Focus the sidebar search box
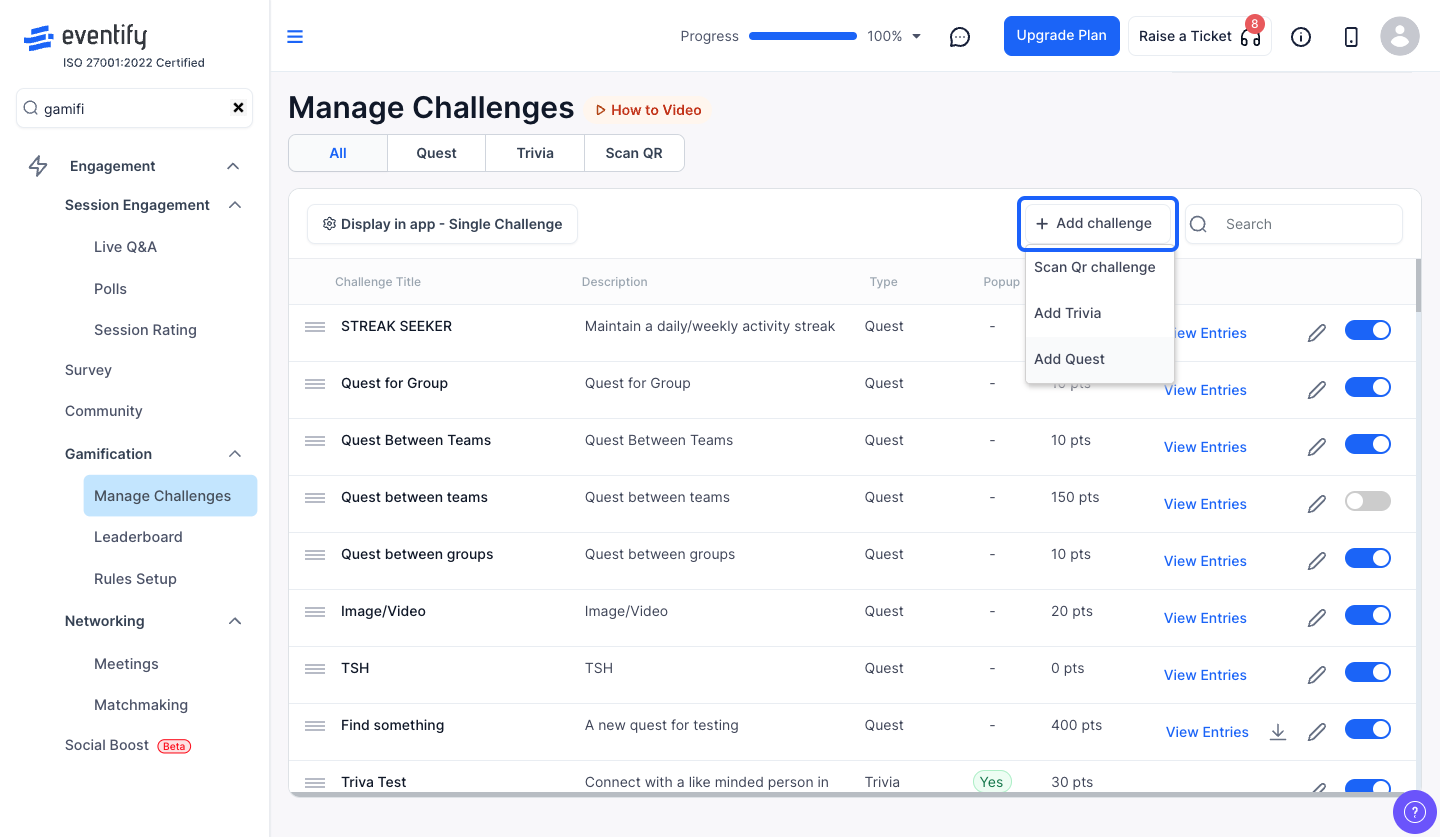The width and height of the screenshot is (1440, 837). click(134, 108)
